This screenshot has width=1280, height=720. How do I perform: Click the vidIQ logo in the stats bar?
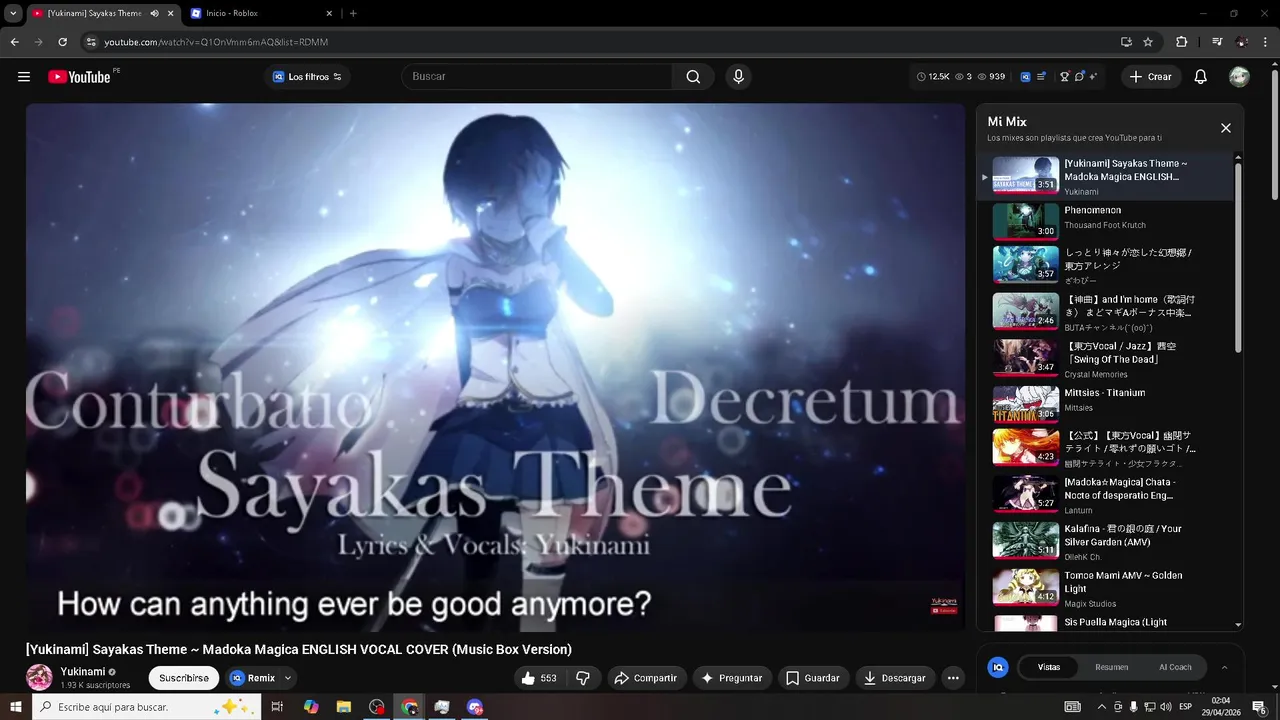click(x=1025, y=77)
